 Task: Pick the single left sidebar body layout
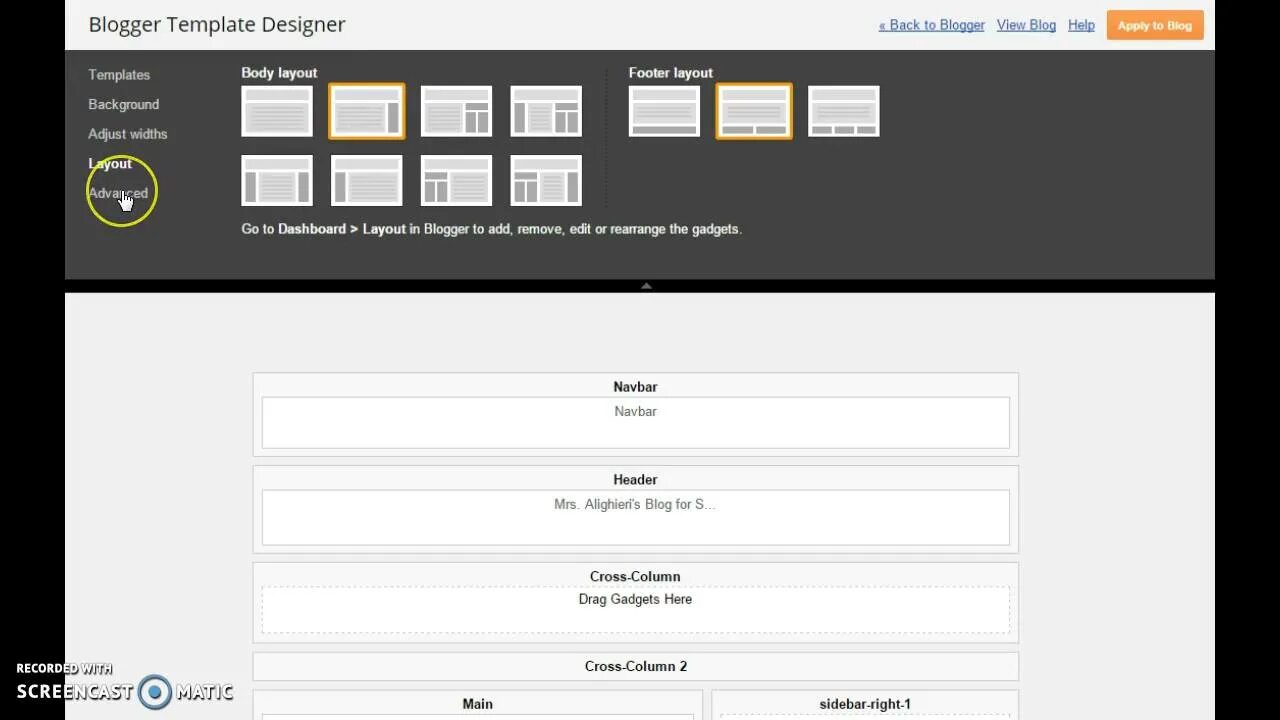pos(367,180)
